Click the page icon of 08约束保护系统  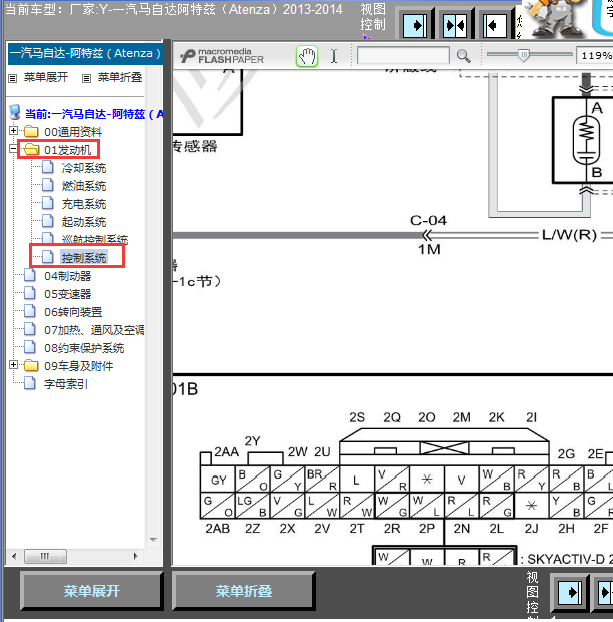point(30,347)
